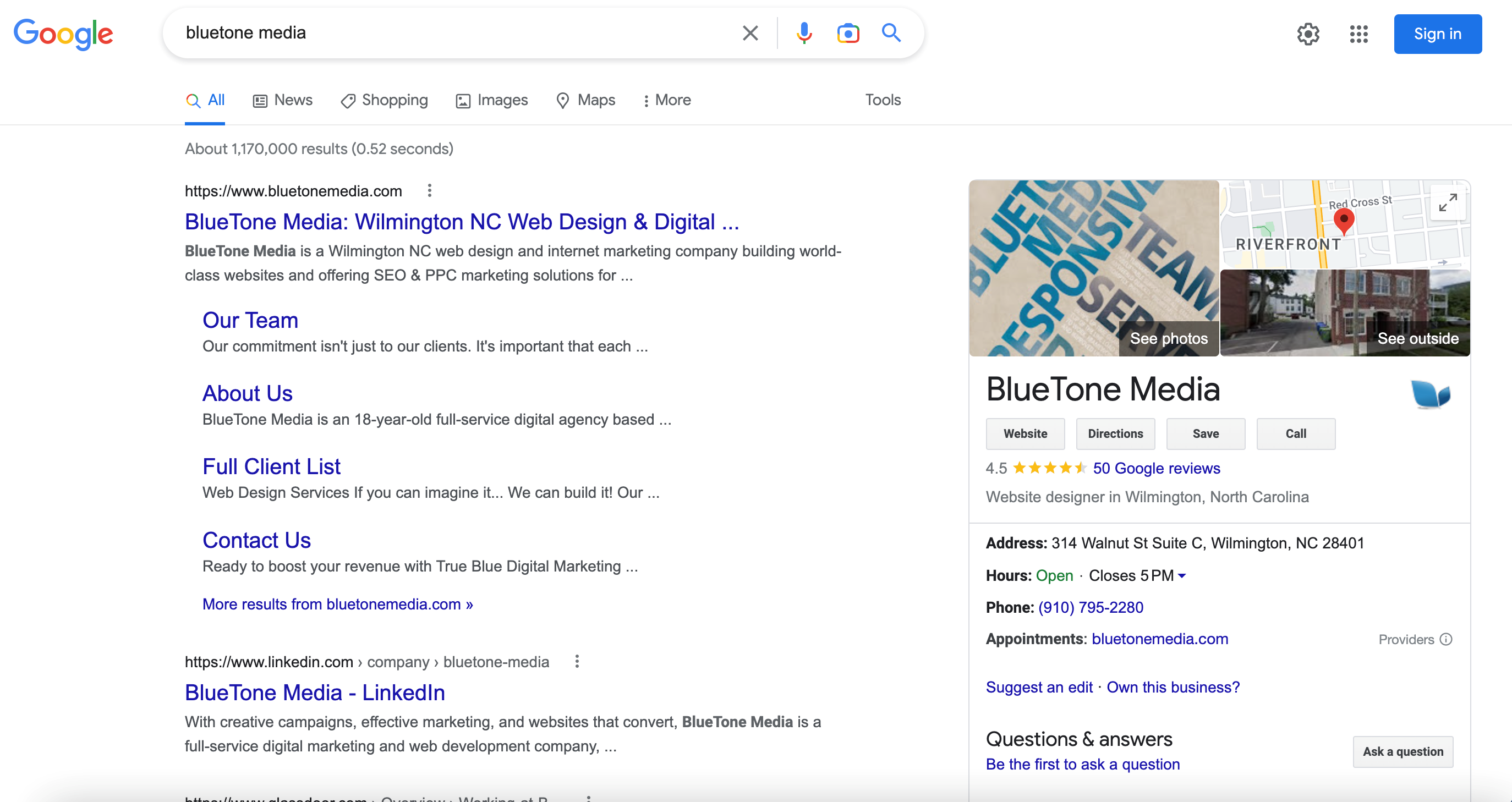This screenshot has width=1512, height=802.
Task: Switch to the Shopping tab
Action: click(x=385, y=100)
